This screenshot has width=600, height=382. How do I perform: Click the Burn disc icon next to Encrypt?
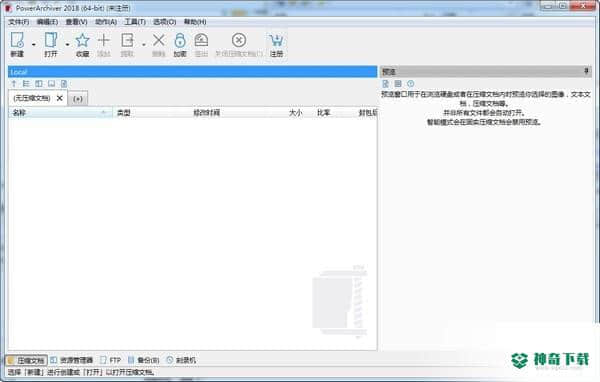pyautogui.click(x=201, y=40)
